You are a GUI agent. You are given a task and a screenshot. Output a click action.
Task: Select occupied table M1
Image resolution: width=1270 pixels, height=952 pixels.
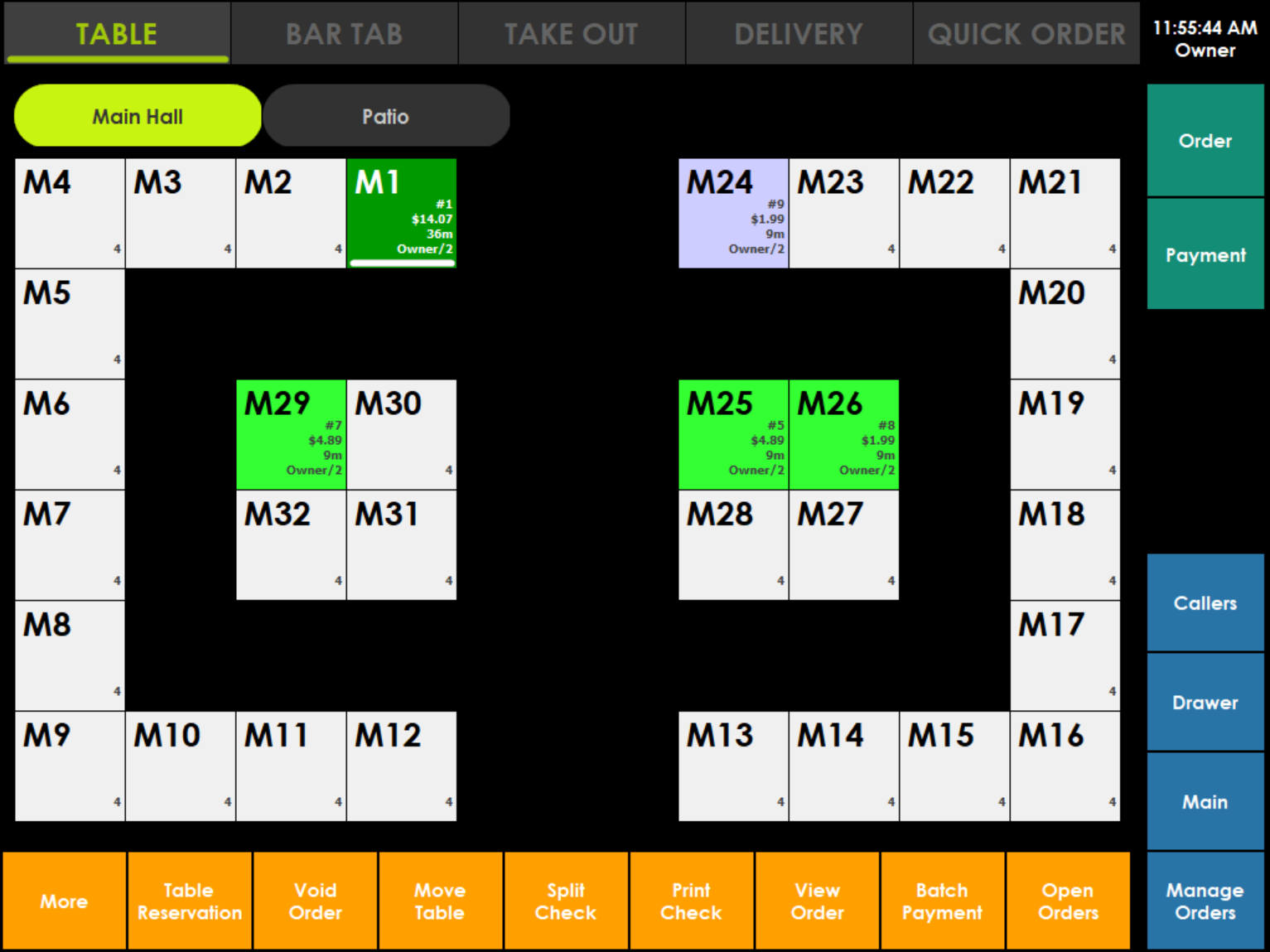[402, 213]
